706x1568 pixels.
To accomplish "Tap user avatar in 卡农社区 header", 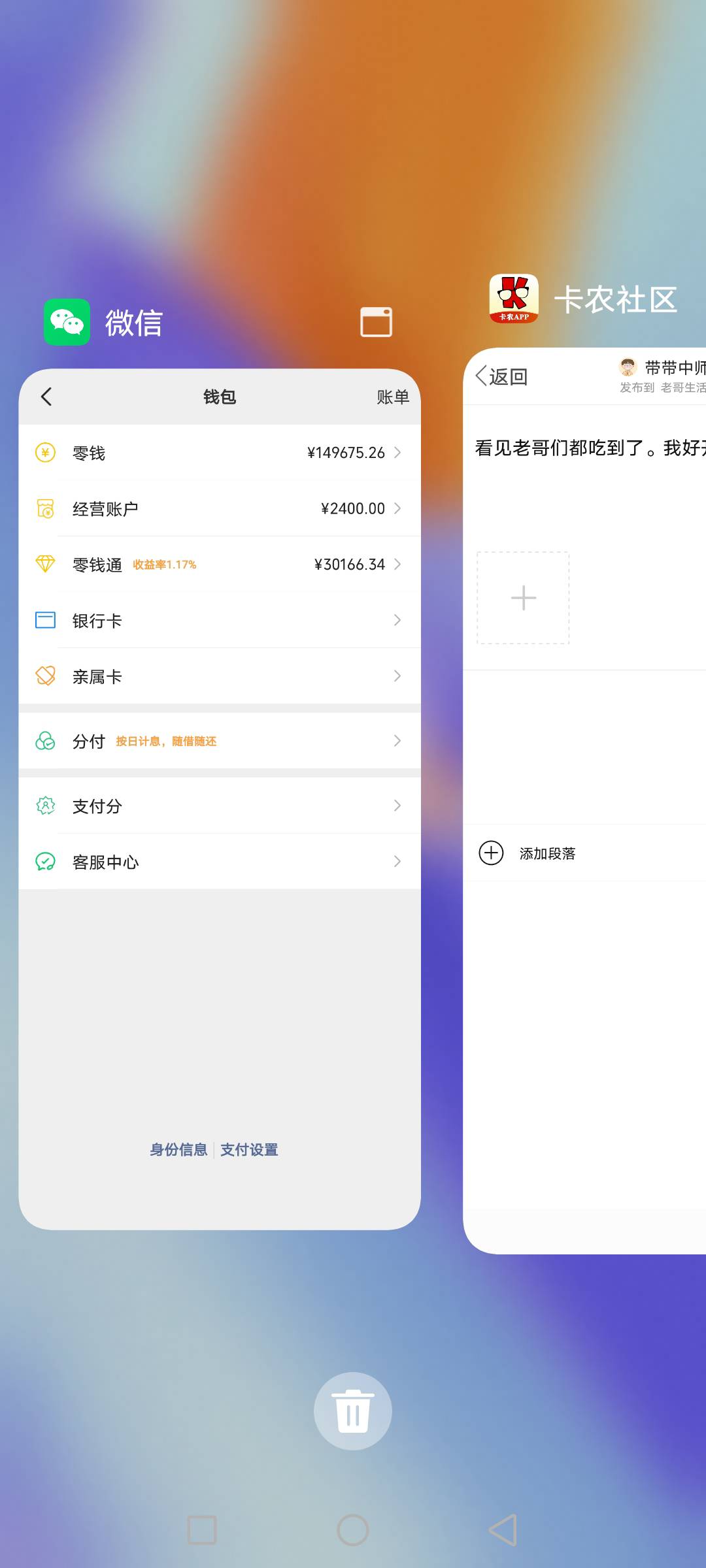I will tap(628, 367).
